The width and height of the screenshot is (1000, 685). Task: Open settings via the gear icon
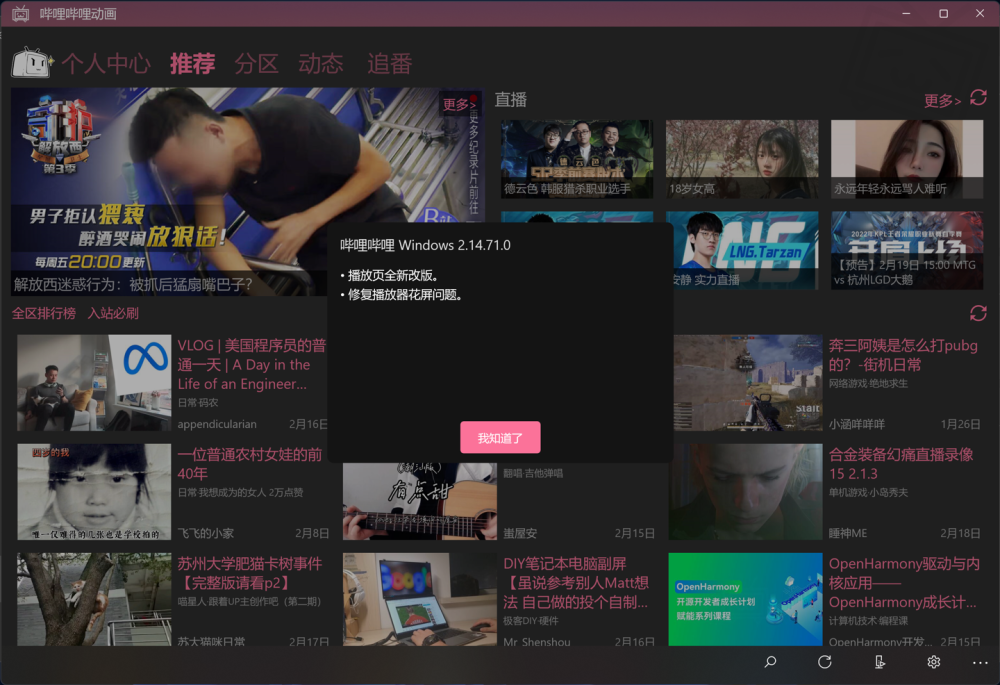pyautogui.click(x=934, y=662)
